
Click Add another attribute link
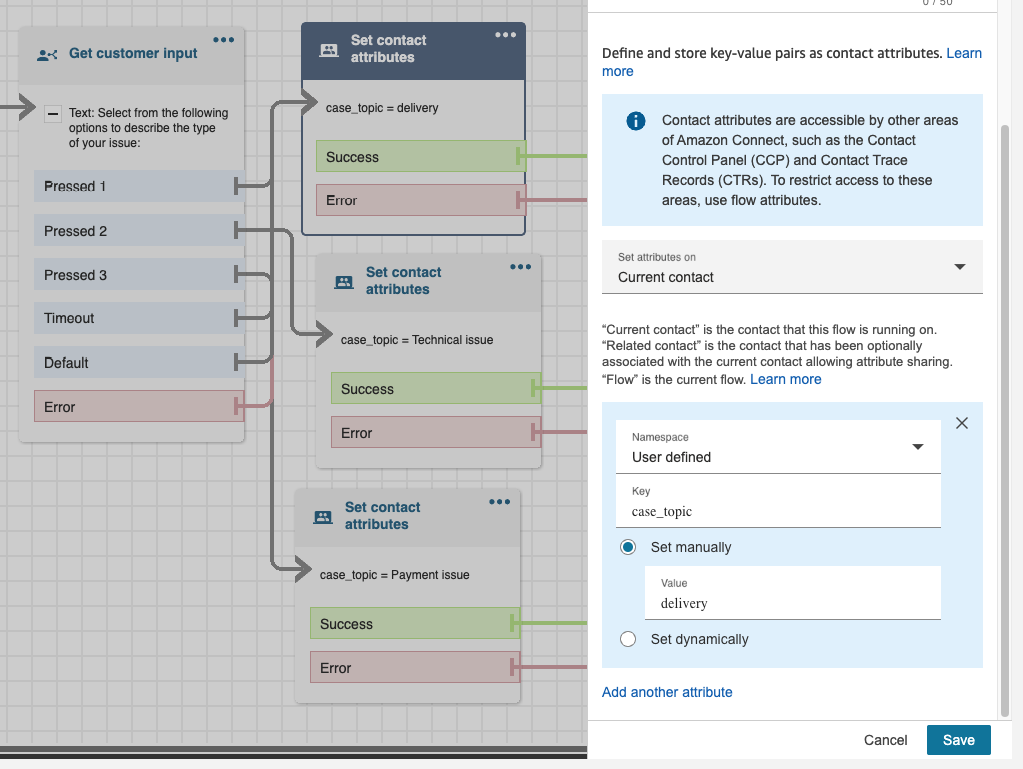tap(667, 692)
